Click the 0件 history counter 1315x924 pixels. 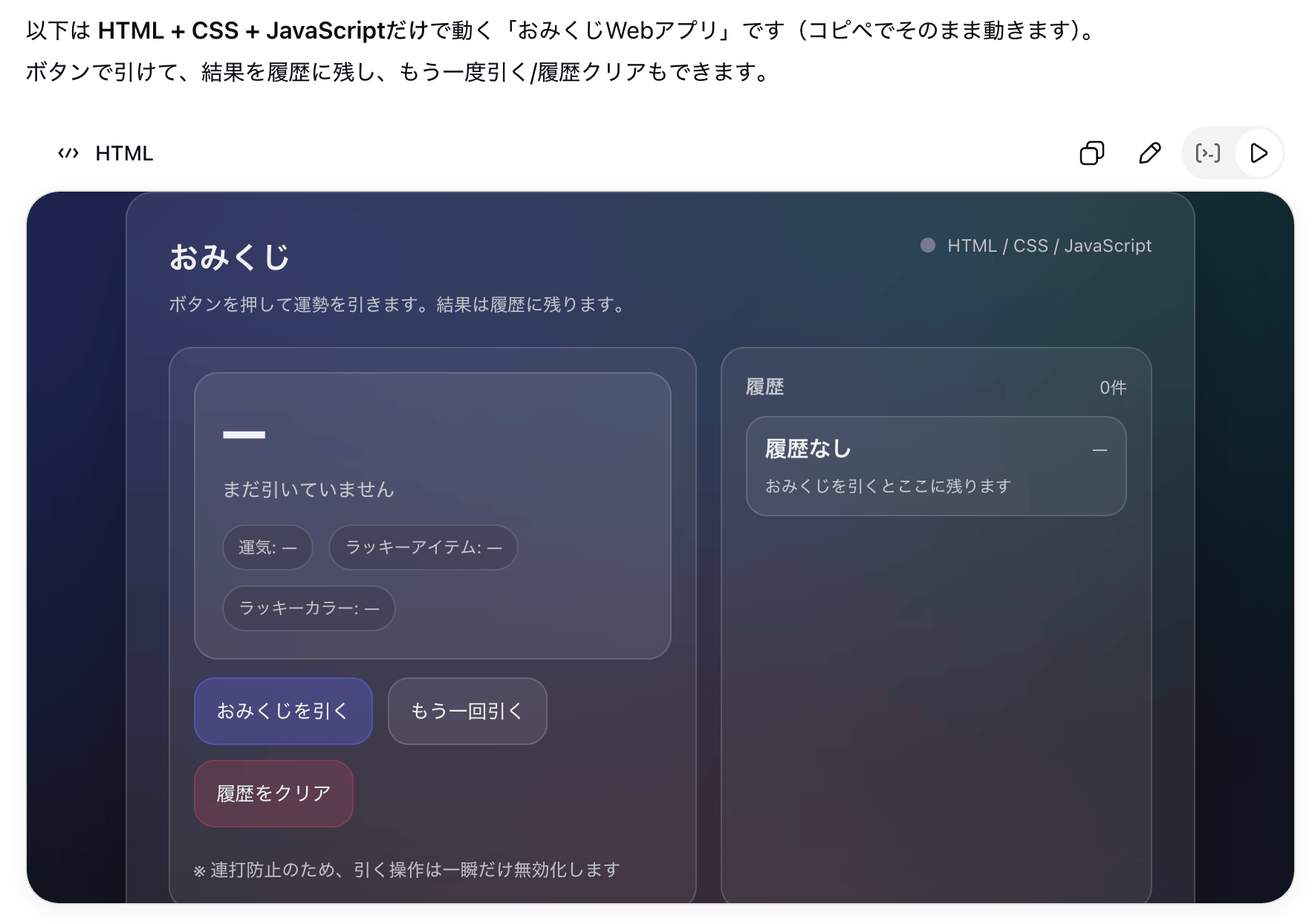[1112, 386]
